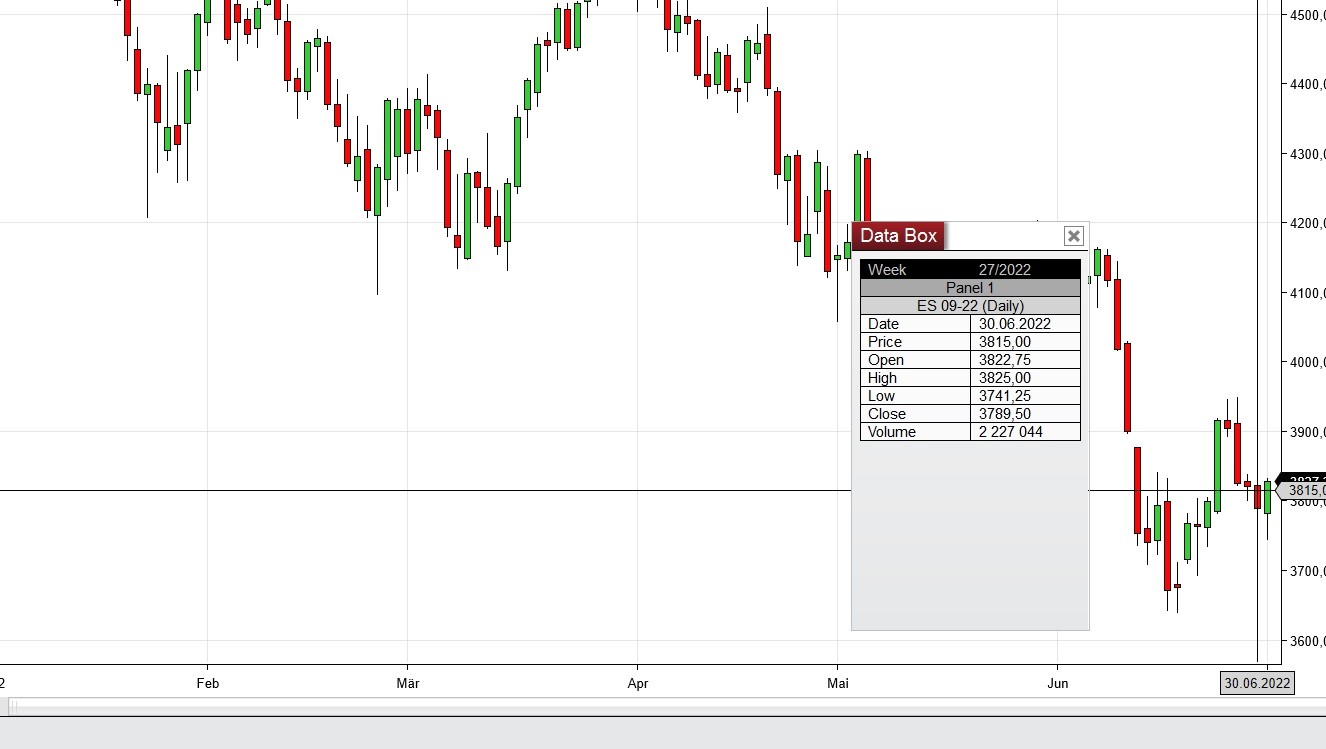The image size is (1326, 749).
Task: Select the ES 09-22 (Daily) row
Action: [970, 306]
